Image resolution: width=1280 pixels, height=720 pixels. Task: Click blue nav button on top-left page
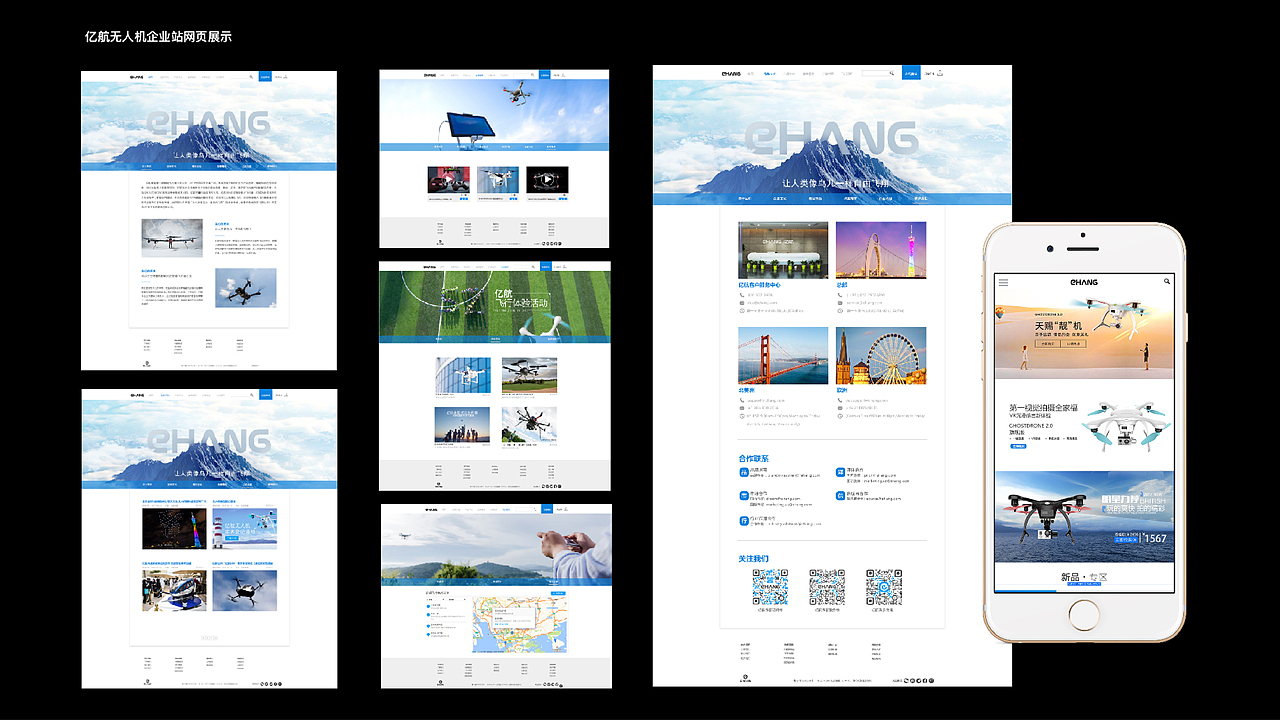click(x=265, y=76)
